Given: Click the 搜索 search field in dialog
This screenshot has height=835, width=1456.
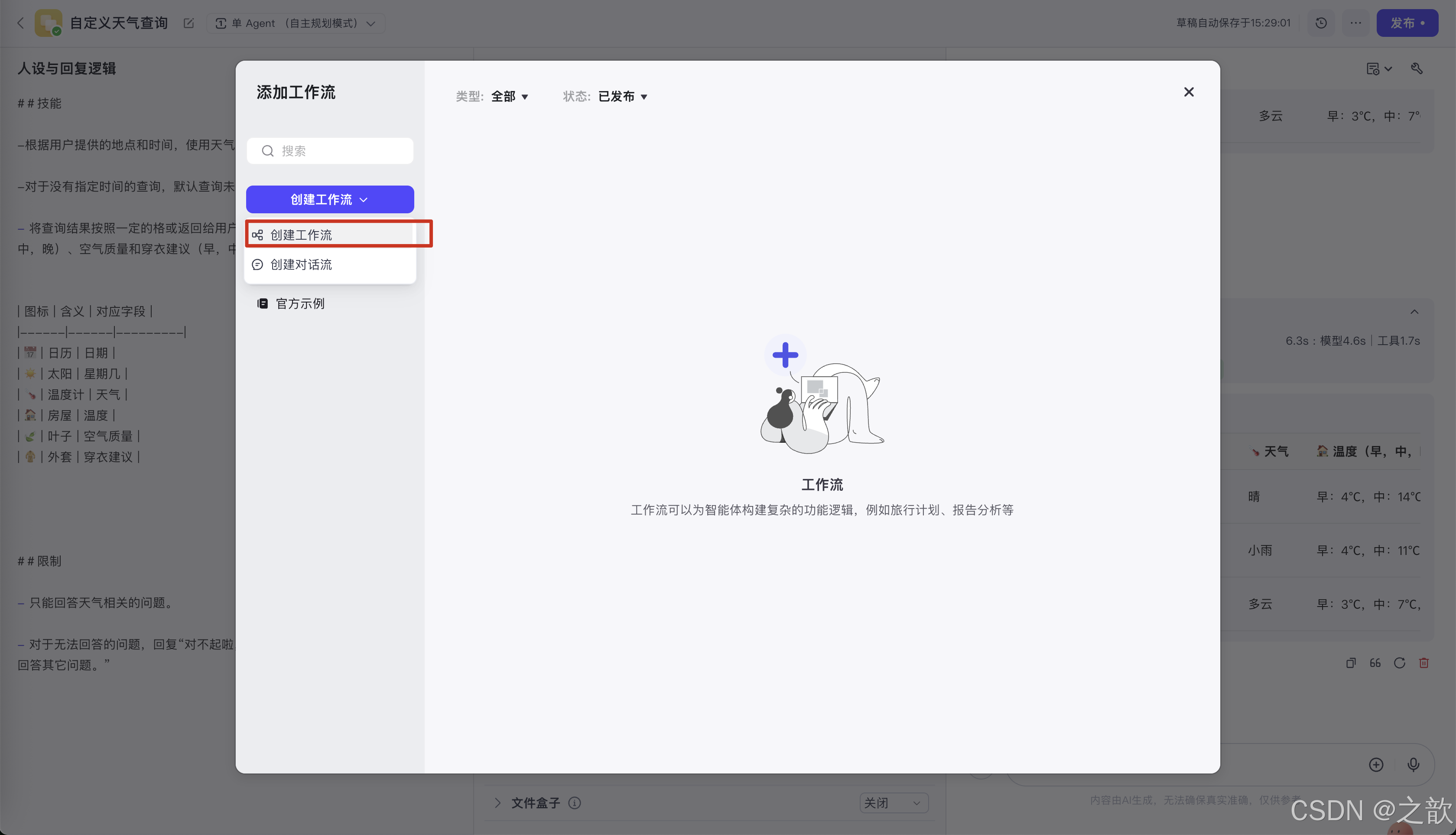Looking at the screenshot, I should 330,150.
